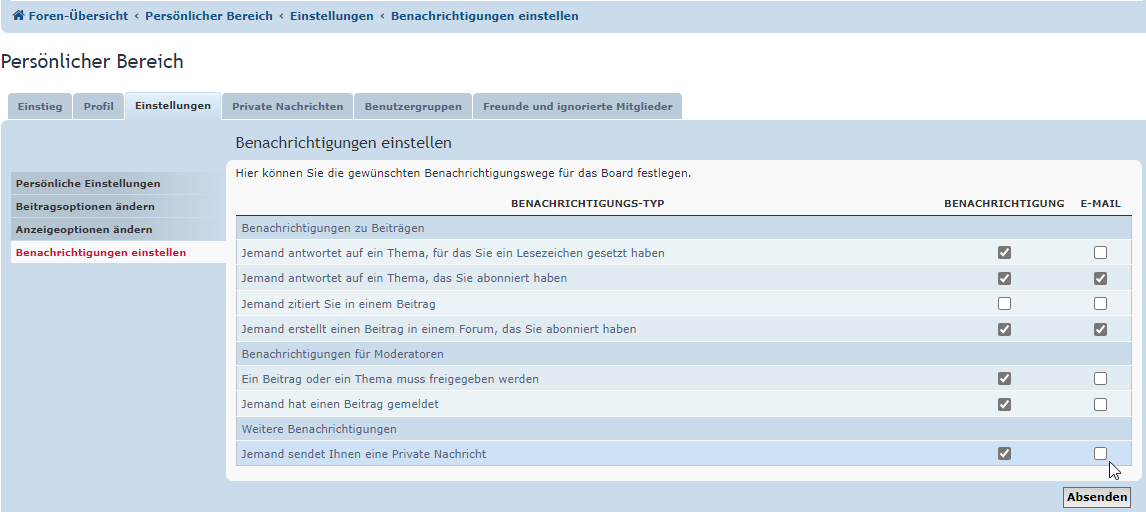Viewport: 1146px width, 512px height.
Task: Open Anzeigeoptionen ändern in sidebar
Action: click(x=84, y=230)
